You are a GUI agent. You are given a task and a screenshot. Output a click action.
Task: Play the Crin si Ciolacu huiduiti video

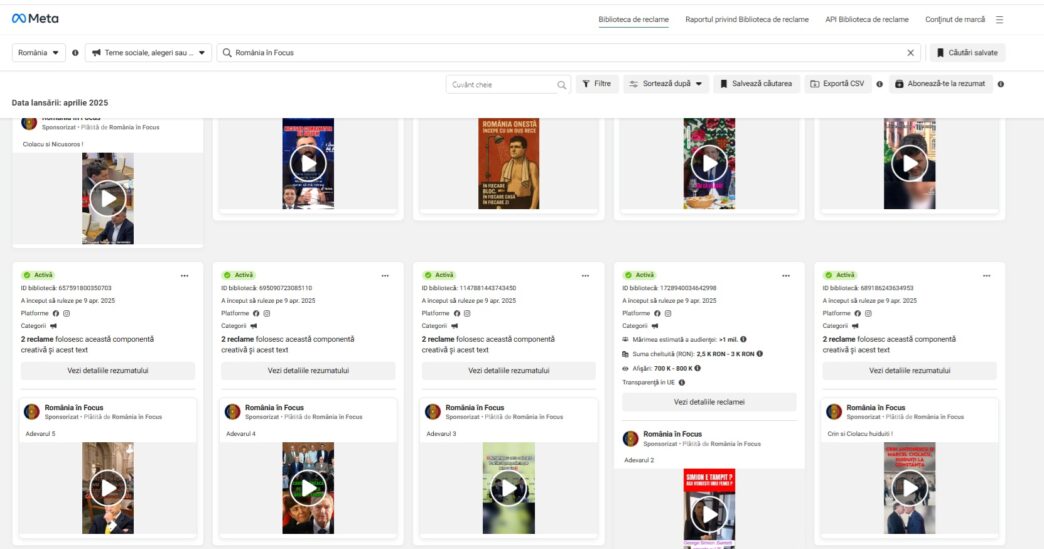pos(910,488)
